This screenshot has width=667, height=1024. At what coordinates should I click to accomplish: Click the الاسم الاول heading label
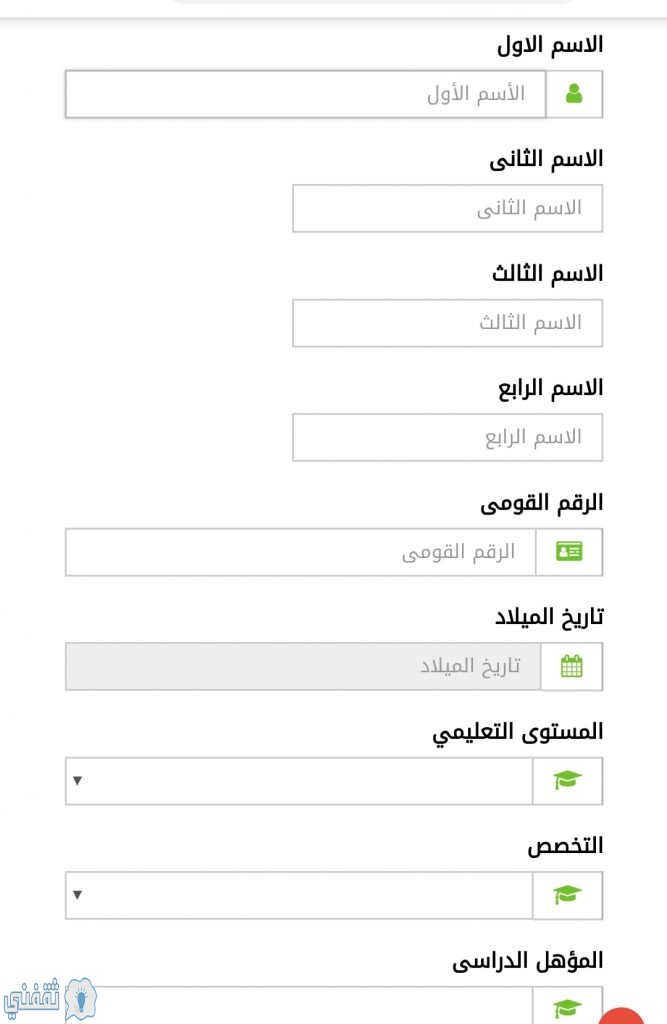[x=550, y=44]
